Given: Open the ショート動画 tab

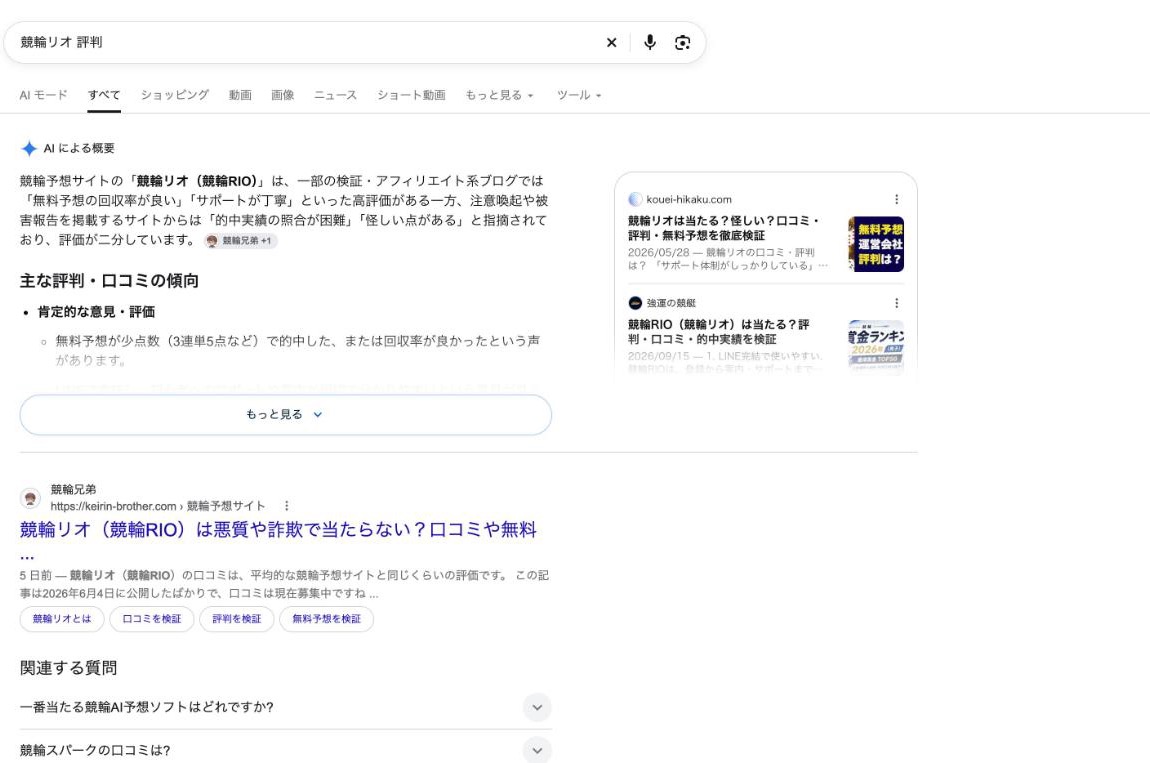Looking at the screenshot, I should [x=411, y=95].
